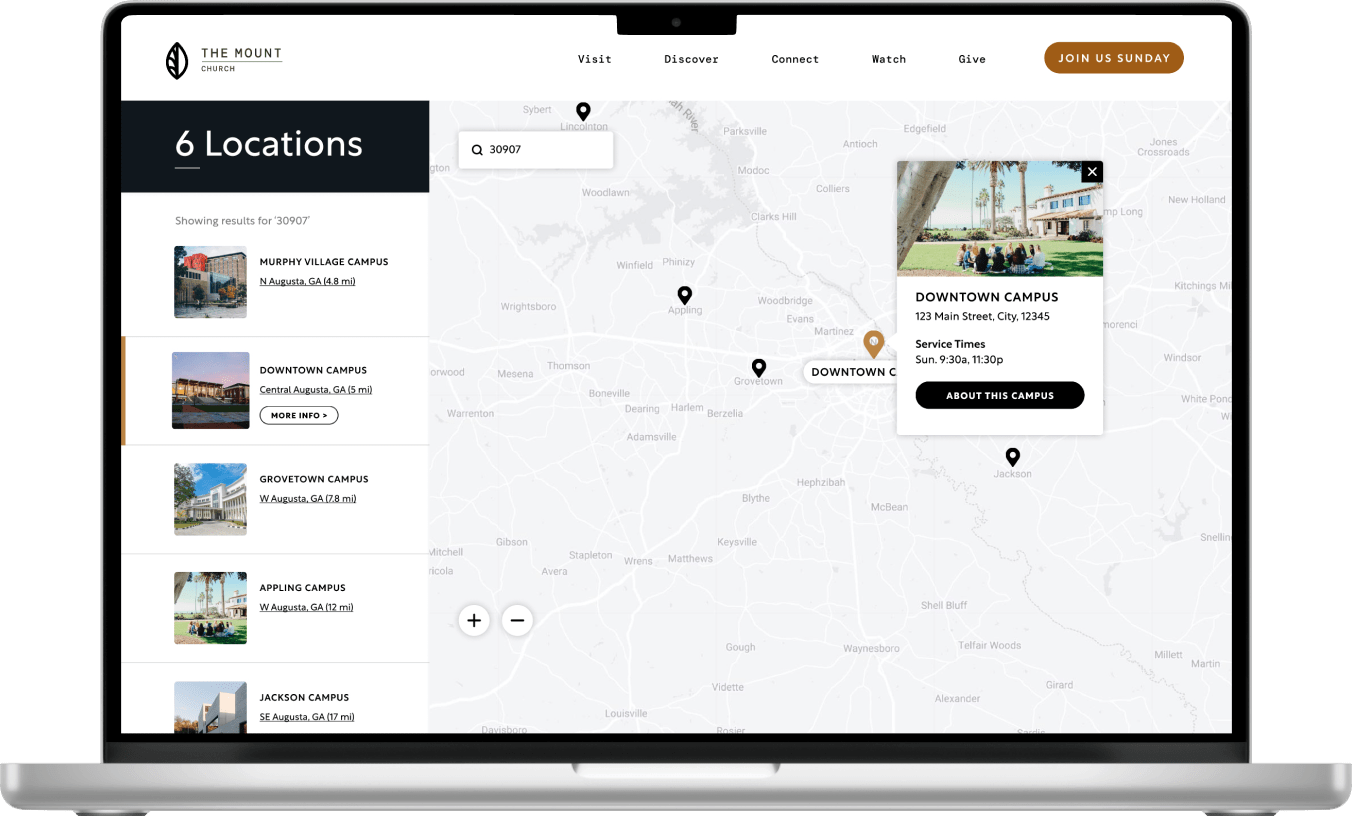Open the Connect menu
The image size is (1352, 816).
pyautogui.click(x=795, y=59)
